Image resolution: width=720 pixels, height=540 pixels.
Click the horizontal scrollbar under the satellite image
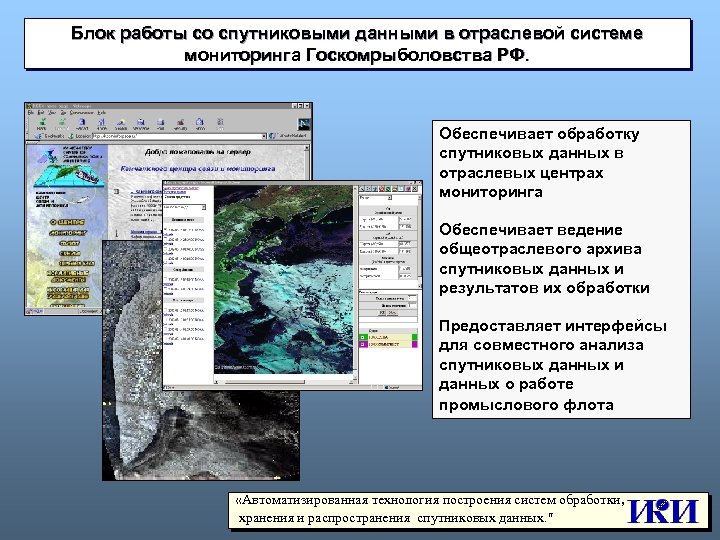283,381
